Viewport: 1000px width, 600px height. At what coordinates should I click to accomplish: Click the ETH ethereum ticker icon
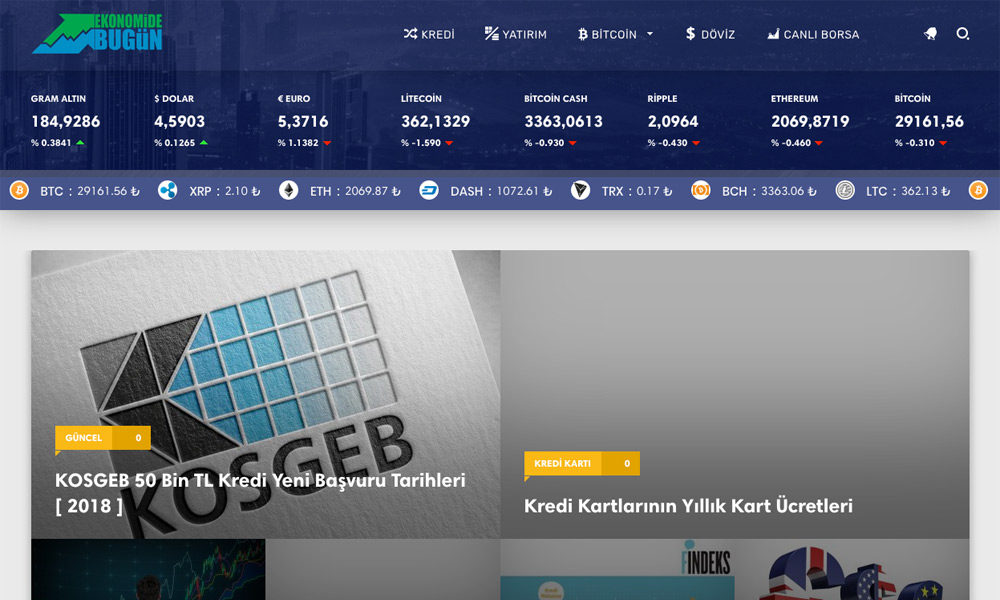[x=288, y=190]
